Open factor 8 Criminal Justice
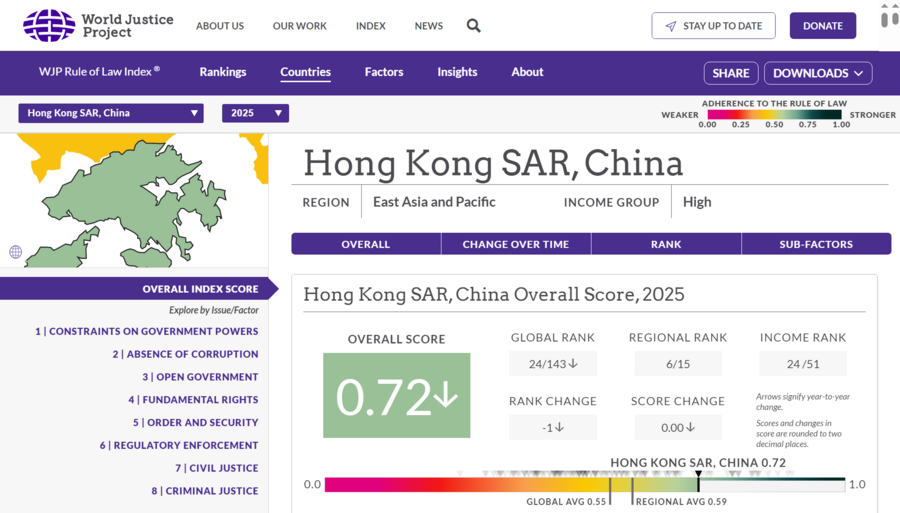The height and width of the screenshot is (513, 900). (205, 491)
